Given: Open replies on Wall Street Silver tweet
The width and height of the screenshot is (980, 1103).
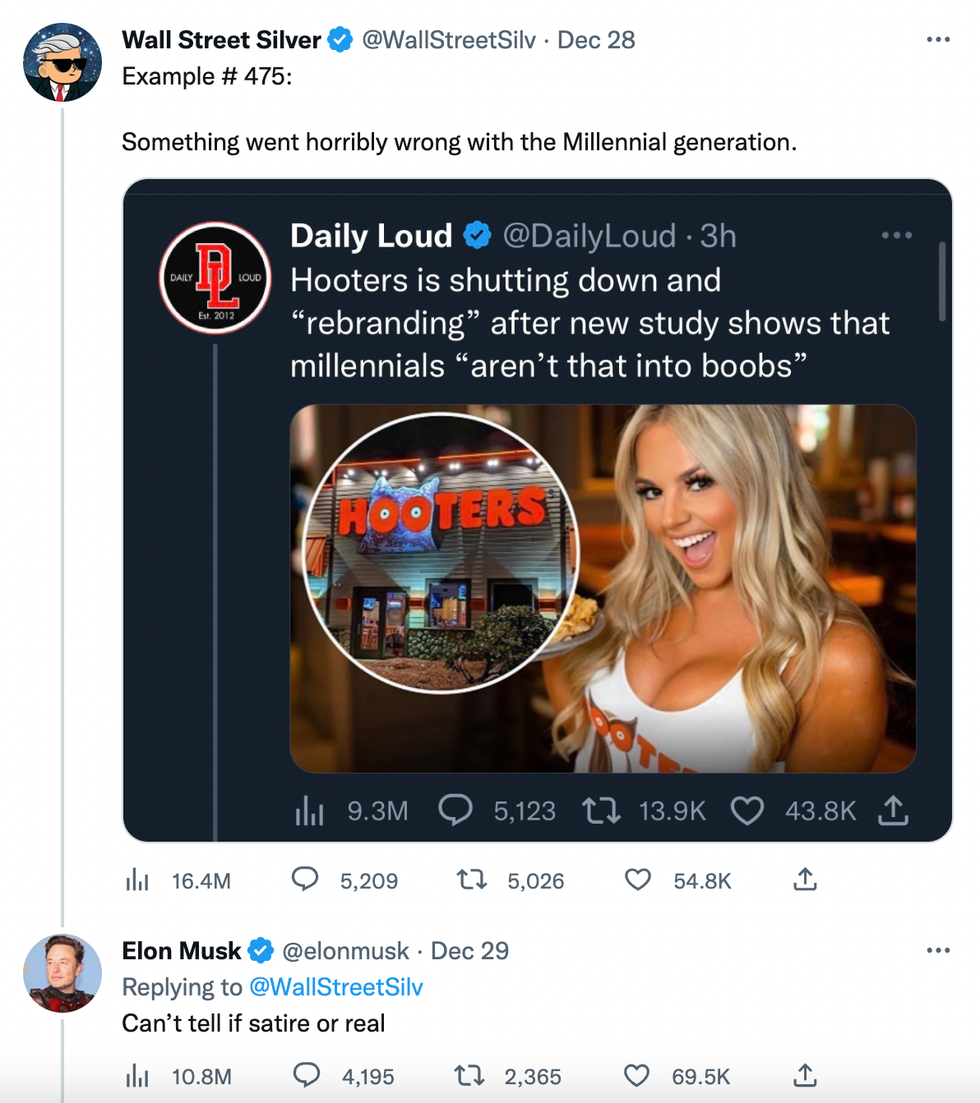Looking at the screenshot, I should click(x=307, y=880).
